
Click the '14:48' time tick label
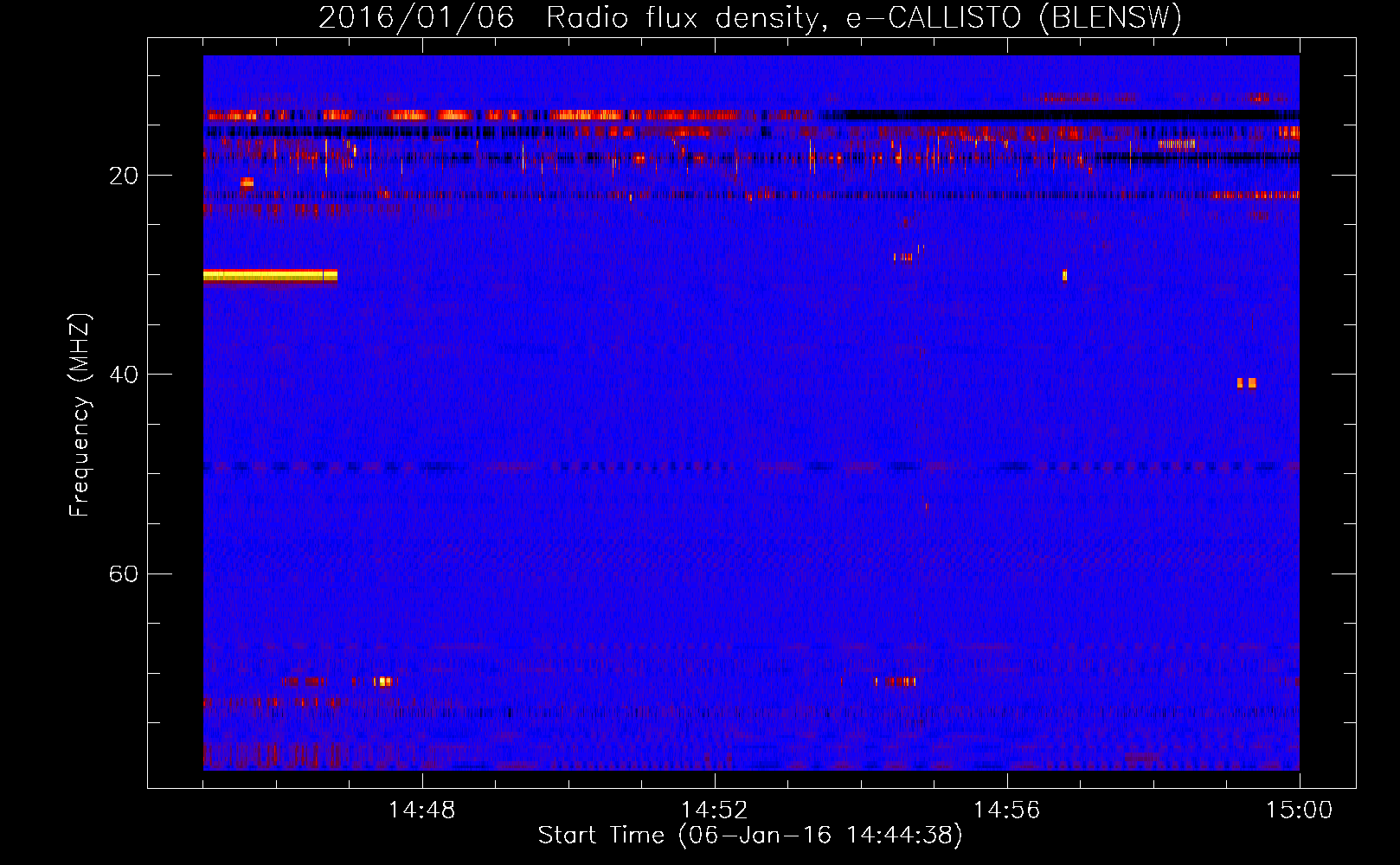click(x=421, y=811)
